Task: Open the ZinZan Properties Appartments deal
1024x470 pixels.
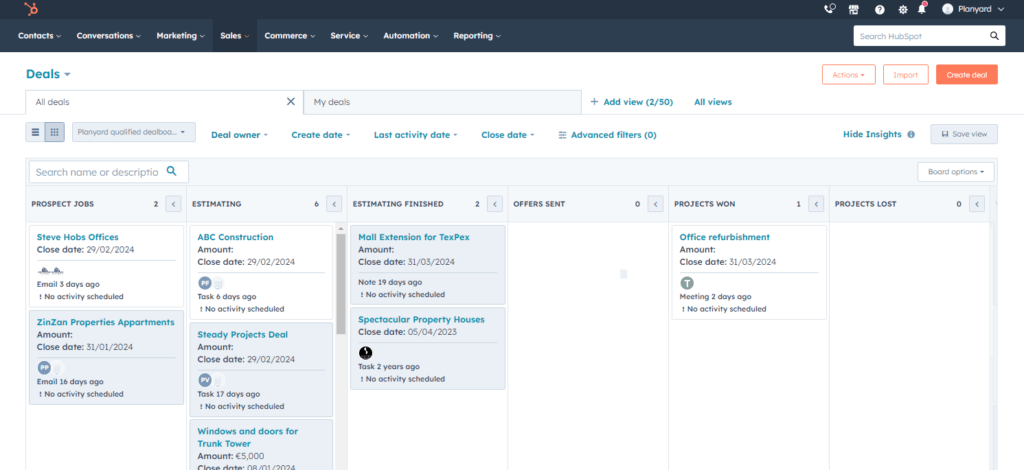Action: point(106,322)
